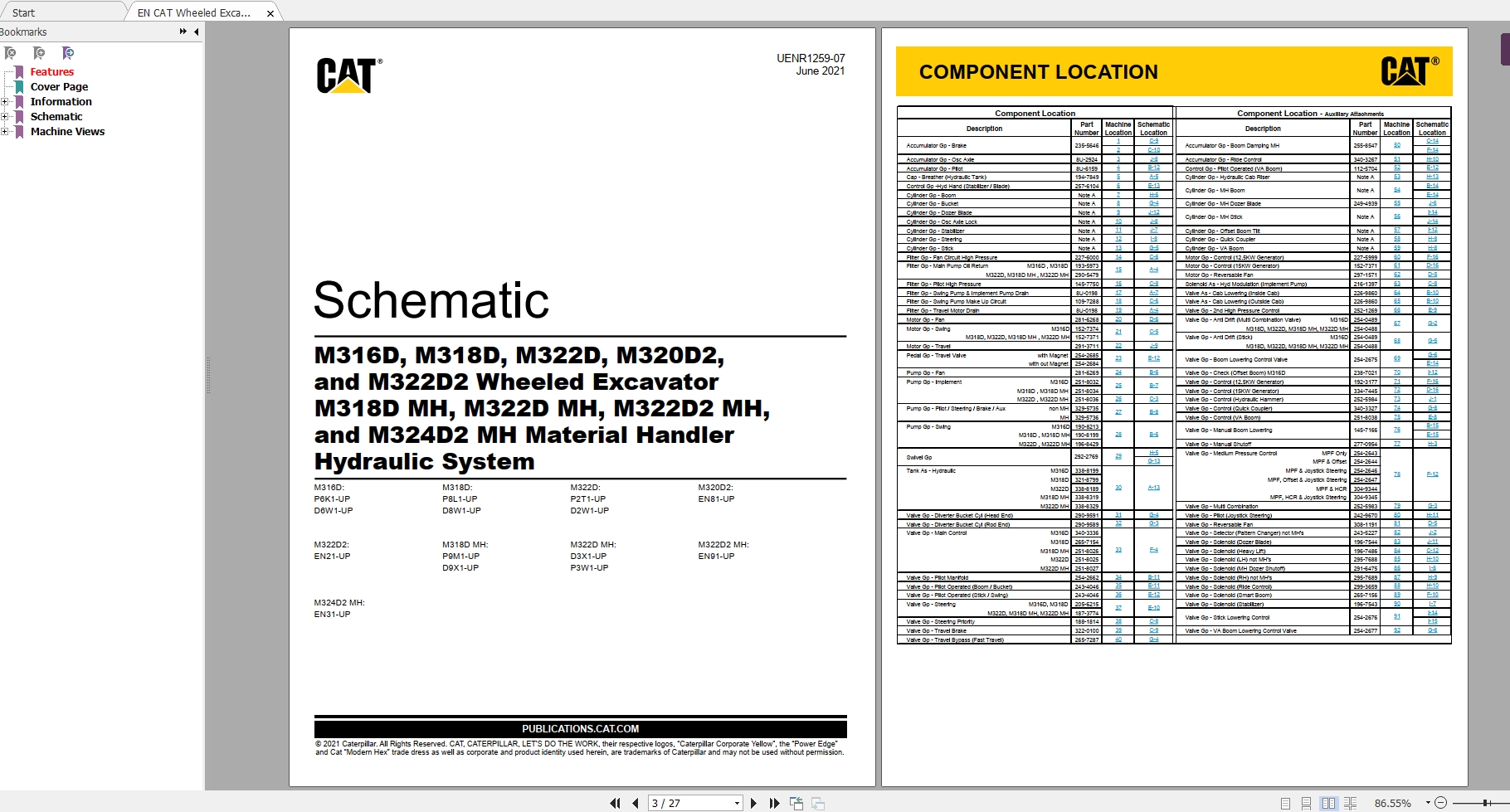The image size is (1510, 812).
Task: Select the Cover Page bookmark
Action: 59,87
